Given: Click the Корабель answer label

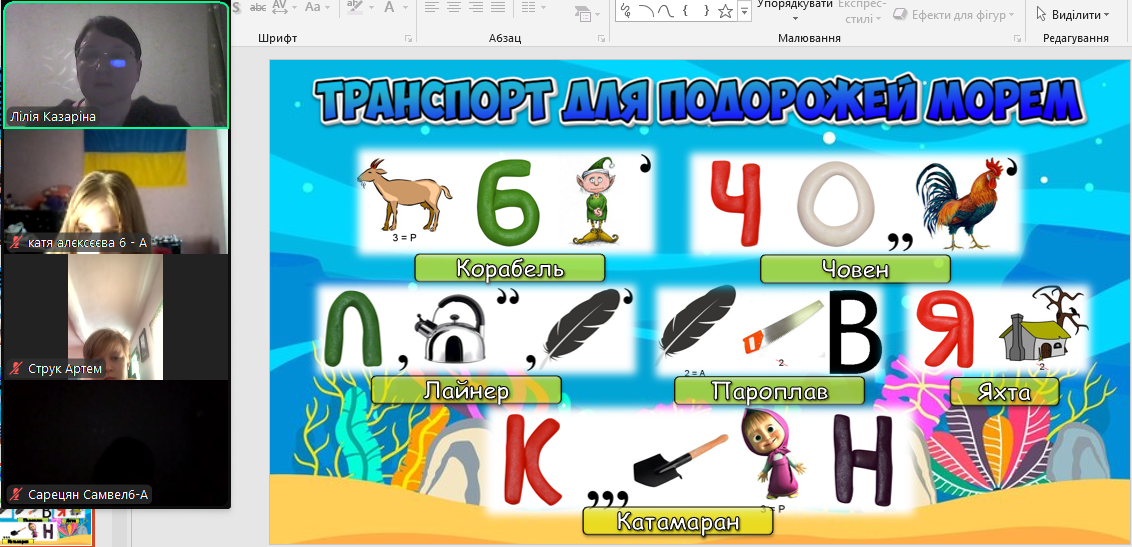Looking at the screenshot, I should click(x=510, y=268).
